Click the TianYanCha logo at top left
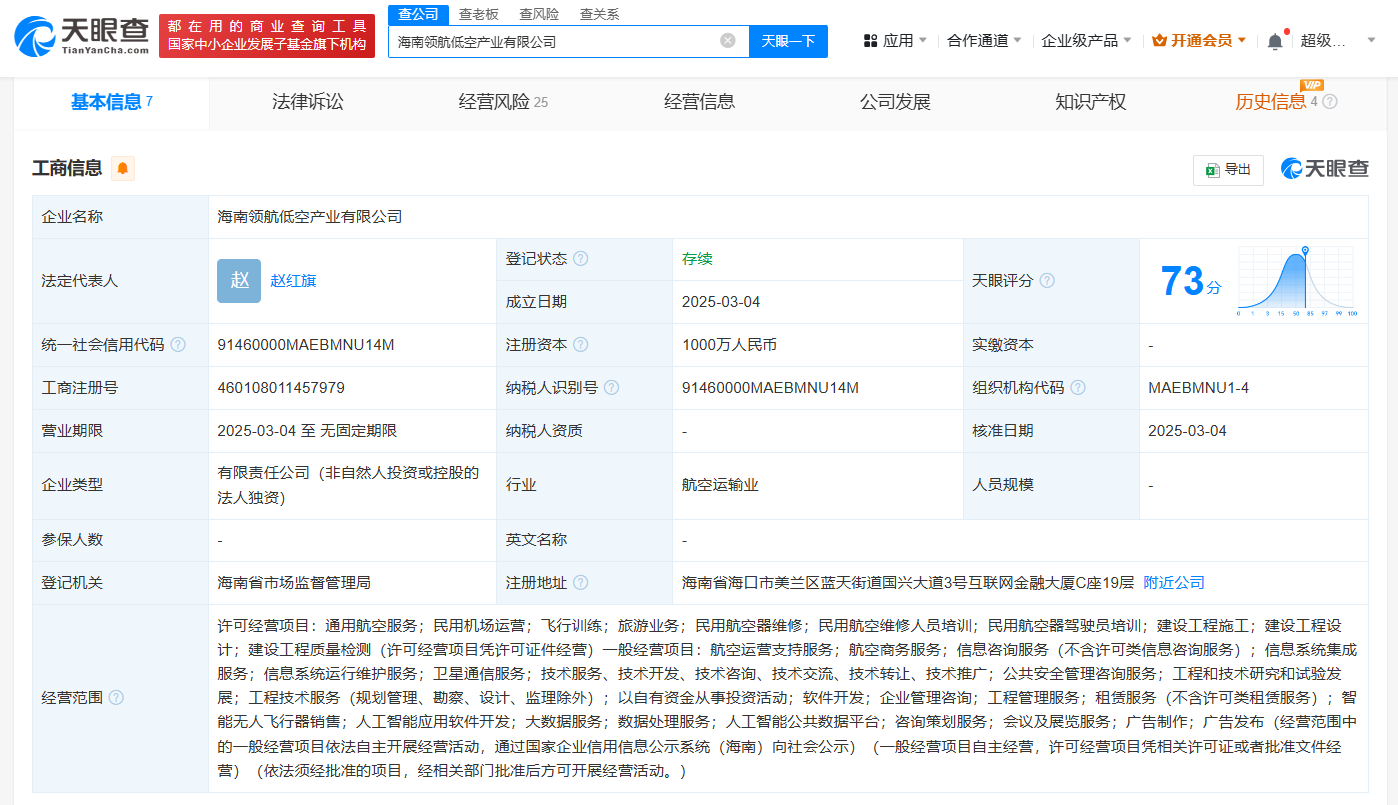1398x805 pixels. coord(82,35)
